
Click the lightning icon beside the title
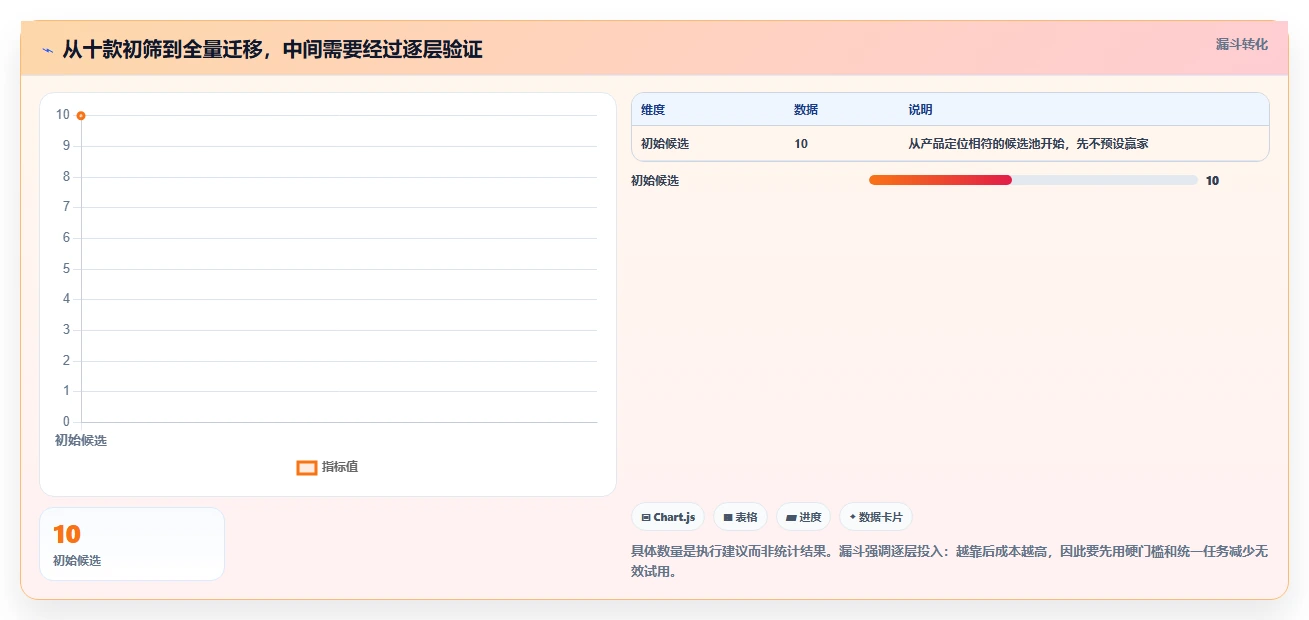(47, 50)
